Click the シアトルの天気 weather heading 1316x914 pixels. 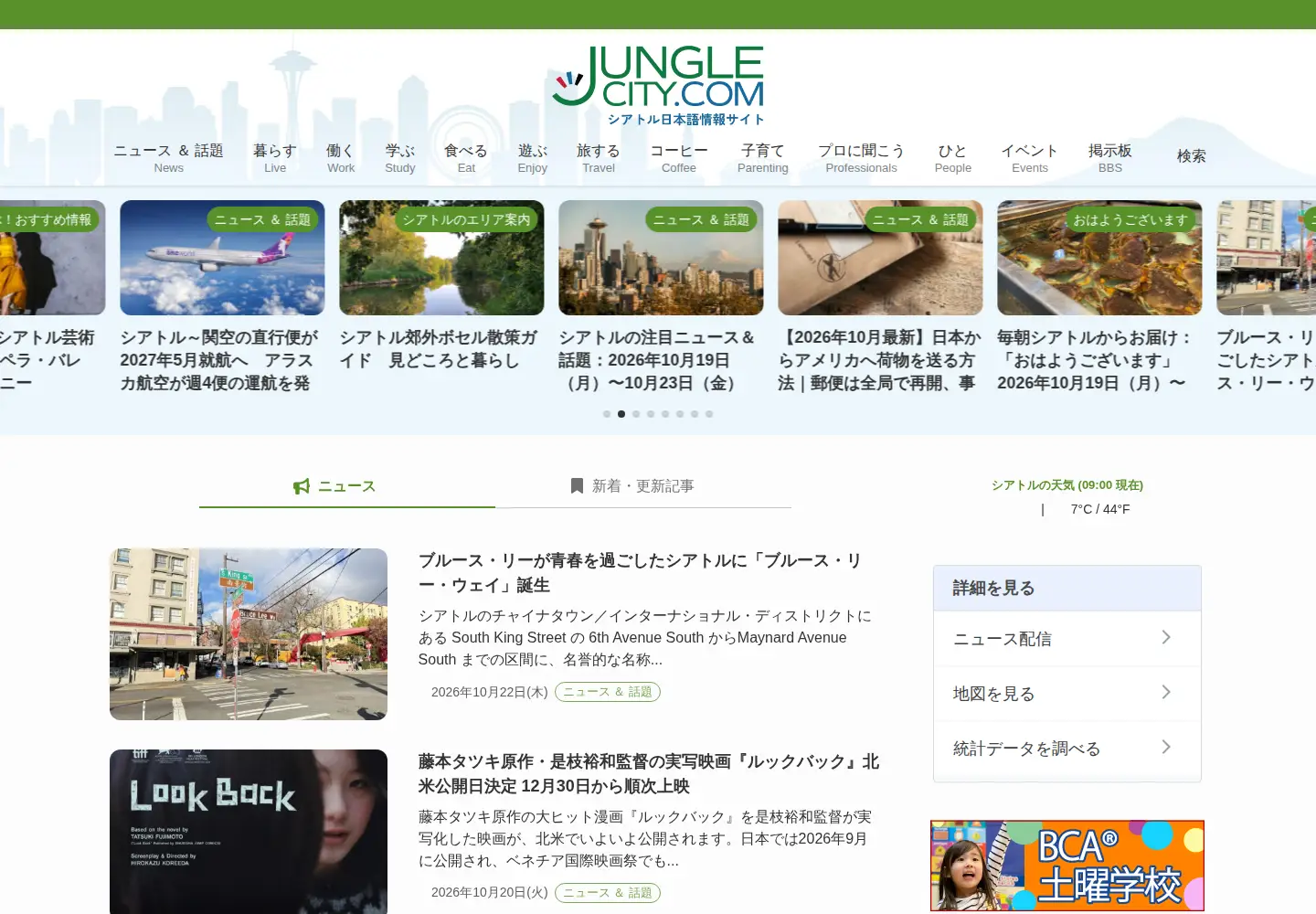point(1067,485)
